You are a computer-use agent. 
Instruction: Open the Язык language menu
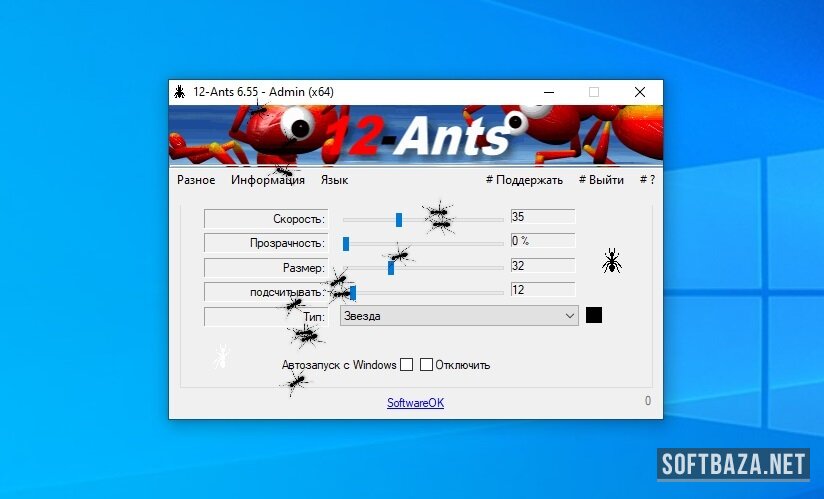(334, 180)
